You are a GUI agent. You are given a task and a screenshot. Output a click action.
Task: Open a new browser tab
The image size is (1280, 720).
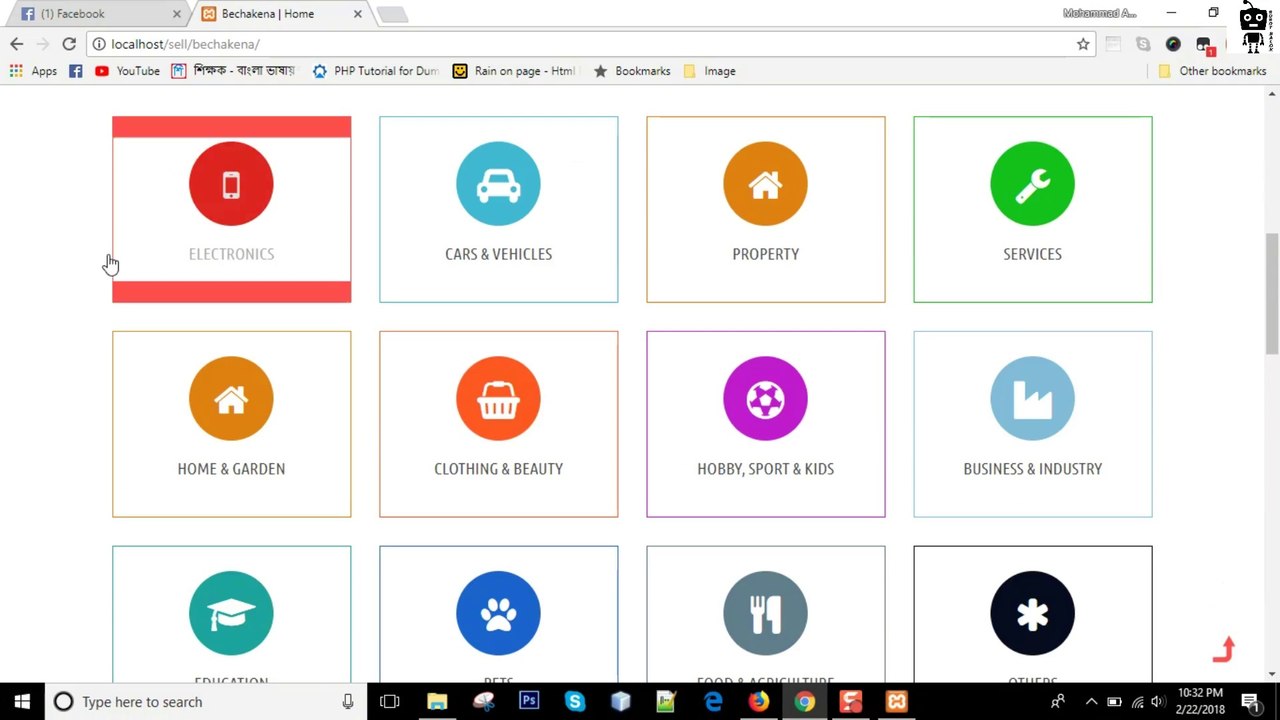[392, 14]
